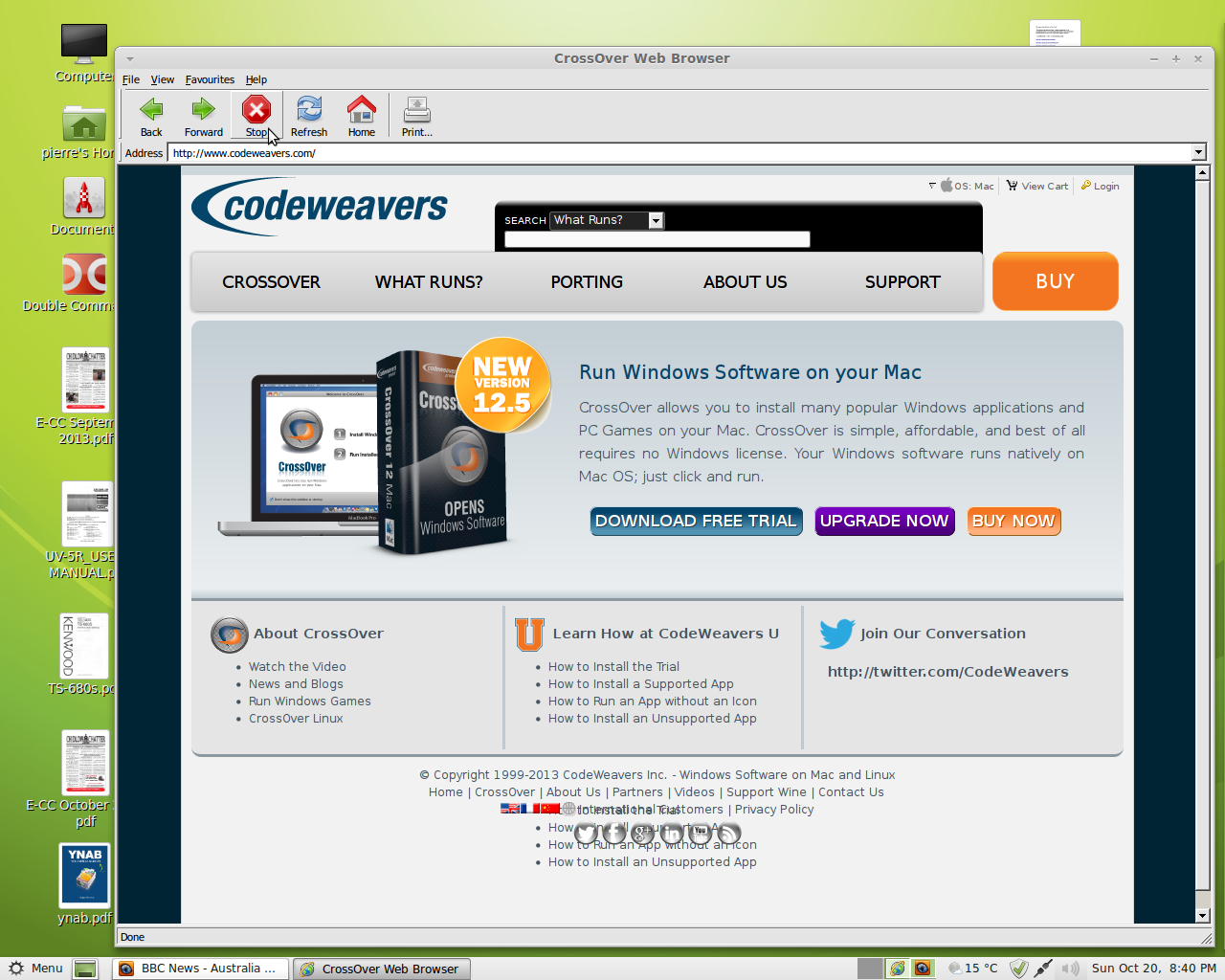Image resolution: width=1225 pixels, height=980 pixels.
Task: Click the codeweavers site logo
Action: click(320, 206)
